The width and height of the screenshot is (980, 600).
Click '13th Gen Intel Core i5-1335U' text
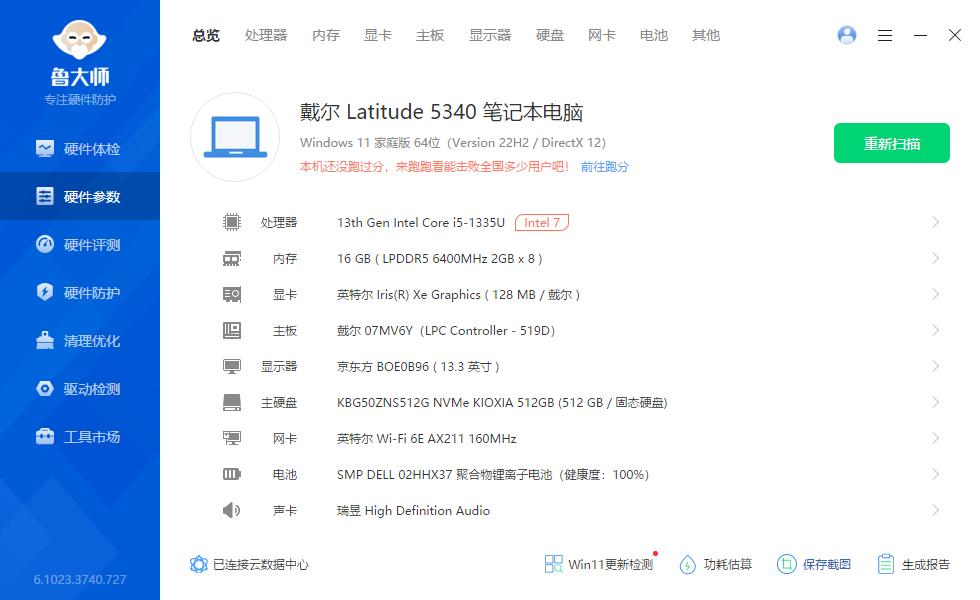pyautogui.click(x=421, y=222)
